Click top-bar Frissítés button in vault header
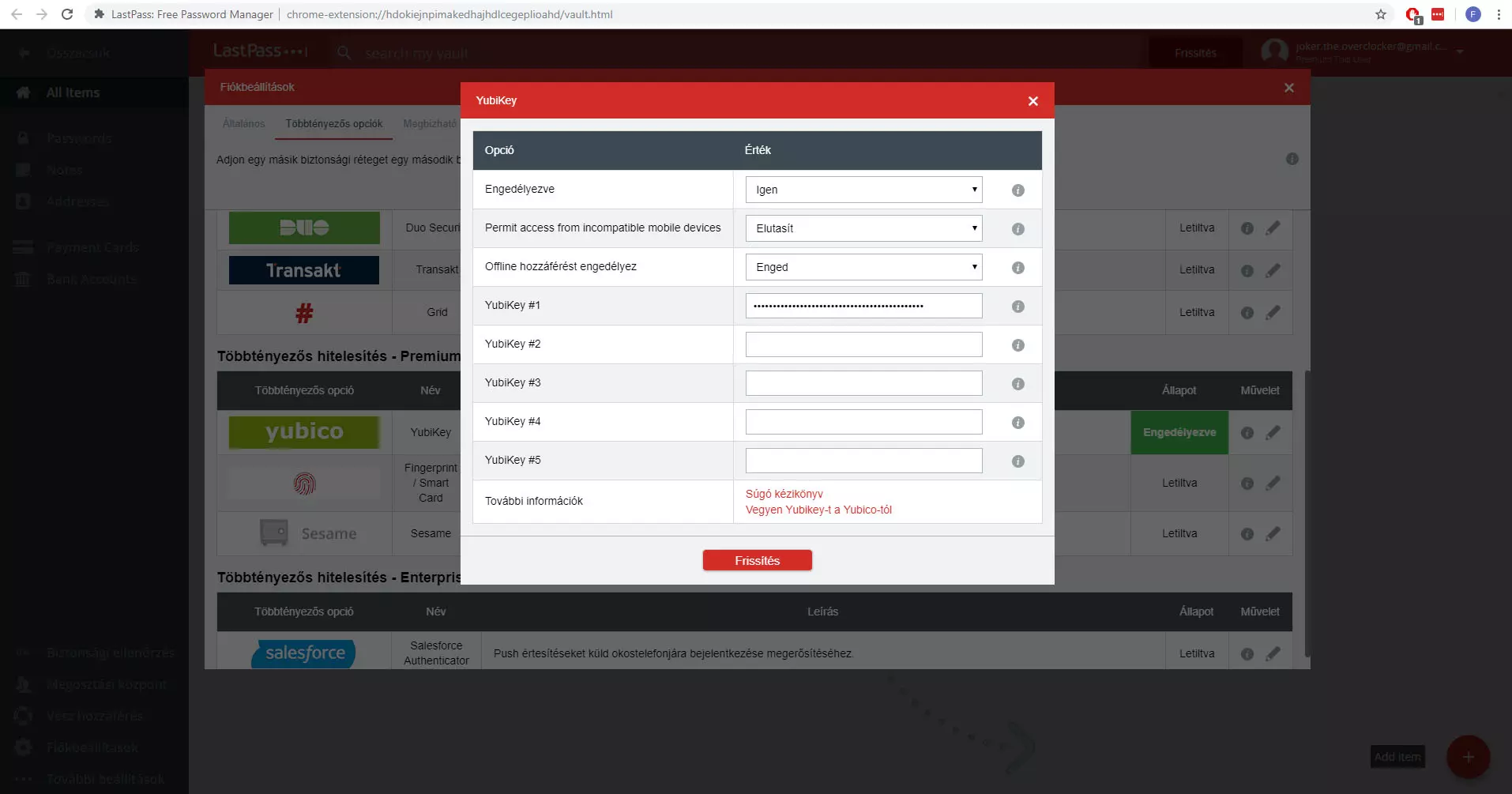 [x=1195, y=53]
